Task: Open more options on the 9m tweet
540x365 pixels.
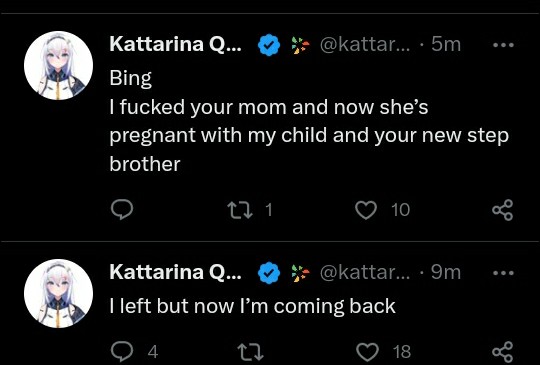Action: [503, 273]
